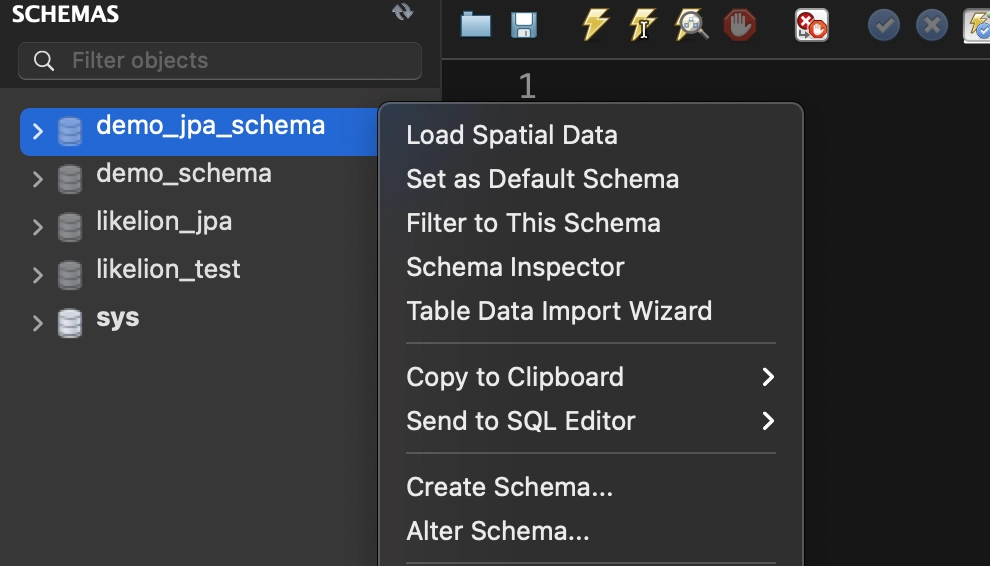Stop query execution
Viewport: 990px width, 566px height.
point(739,24)
